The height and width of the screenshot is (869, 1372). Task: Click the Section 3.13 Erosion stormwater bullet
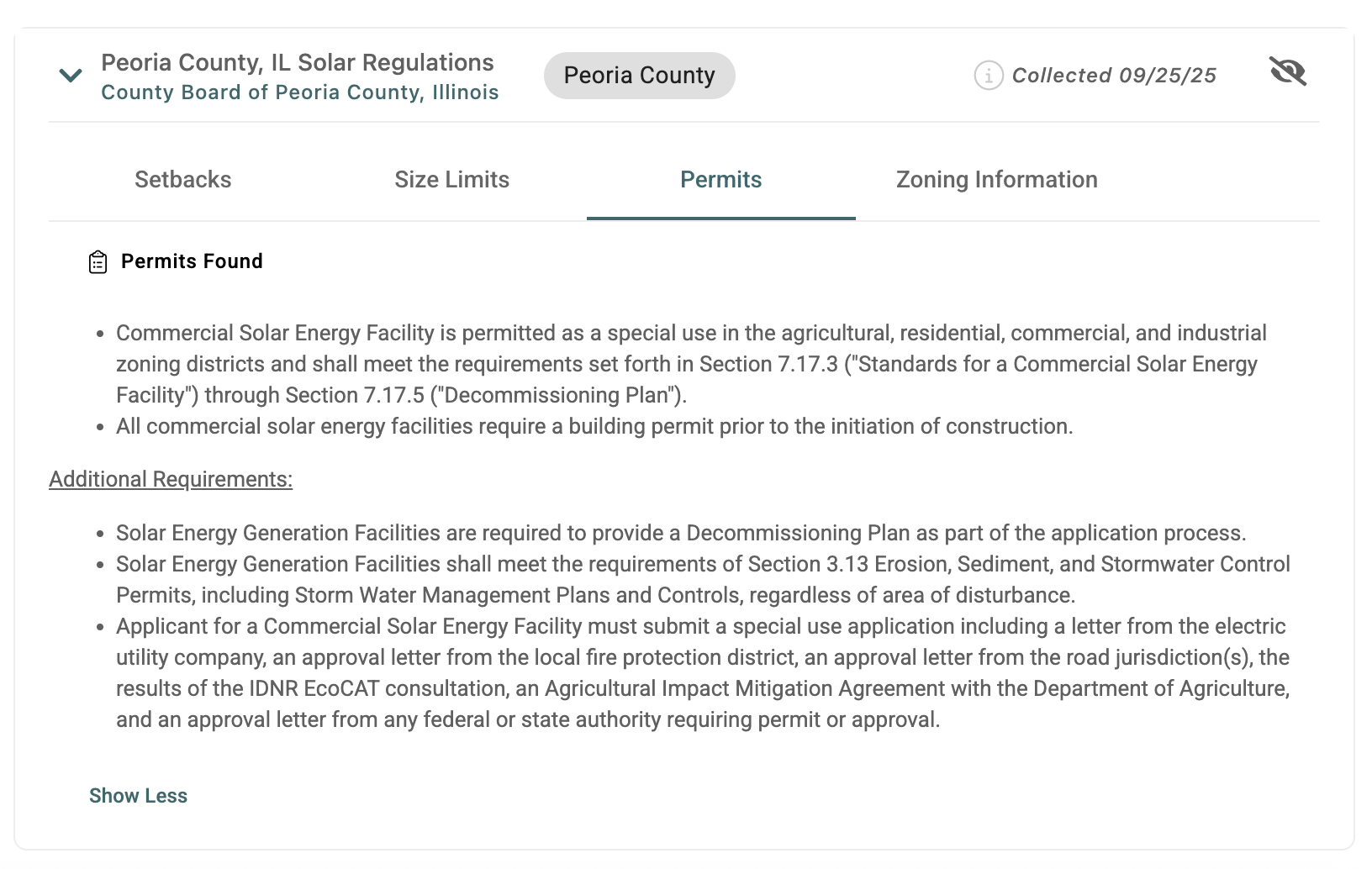point(702,580)
